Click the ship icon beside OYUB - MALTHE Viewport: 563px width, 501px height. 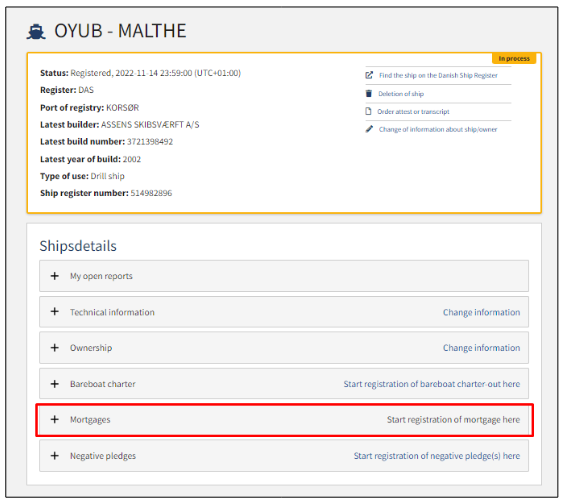tap(36, 32)
